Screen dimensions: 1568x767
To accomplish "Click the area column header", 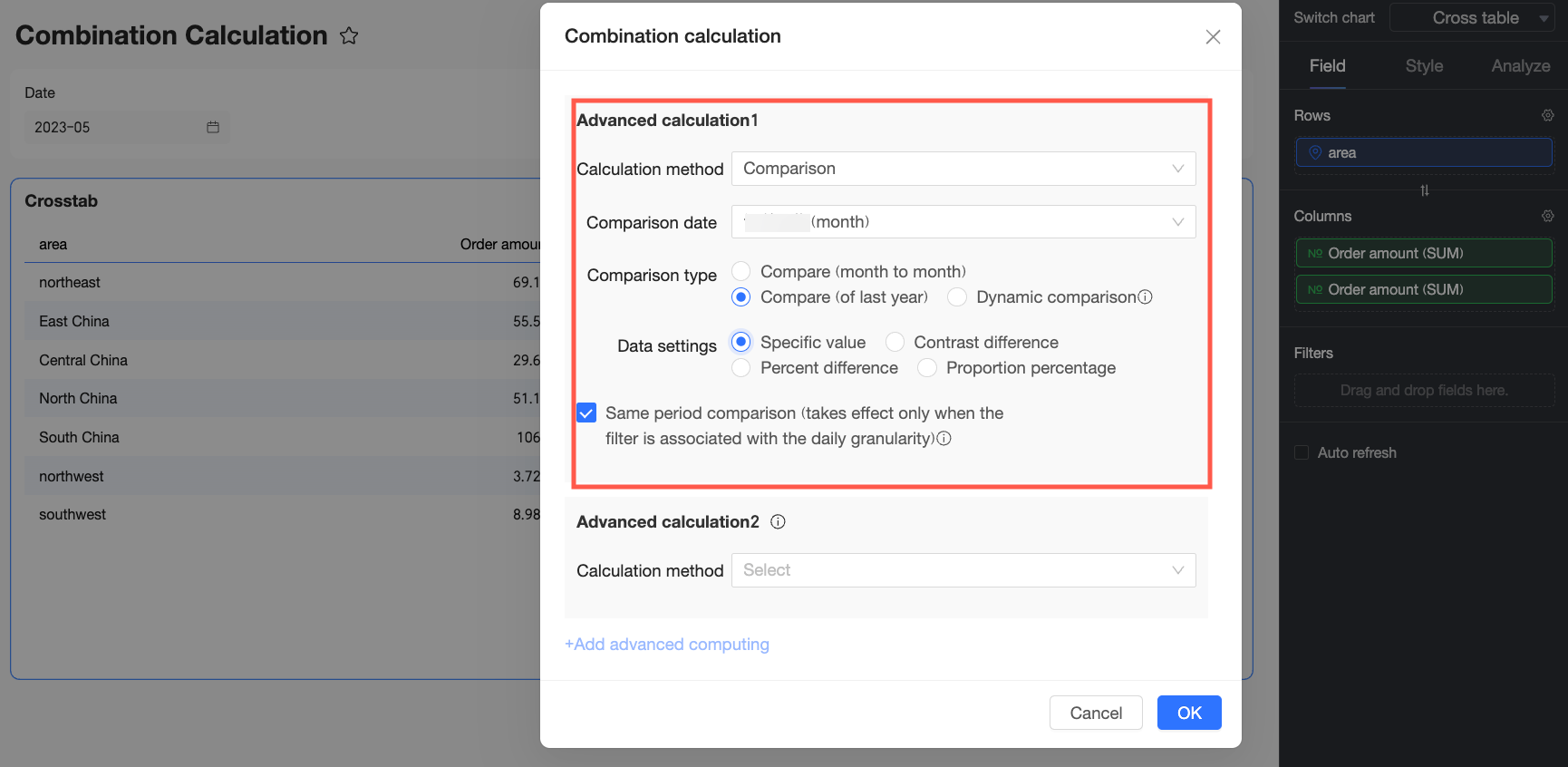I will pos(53,245).
